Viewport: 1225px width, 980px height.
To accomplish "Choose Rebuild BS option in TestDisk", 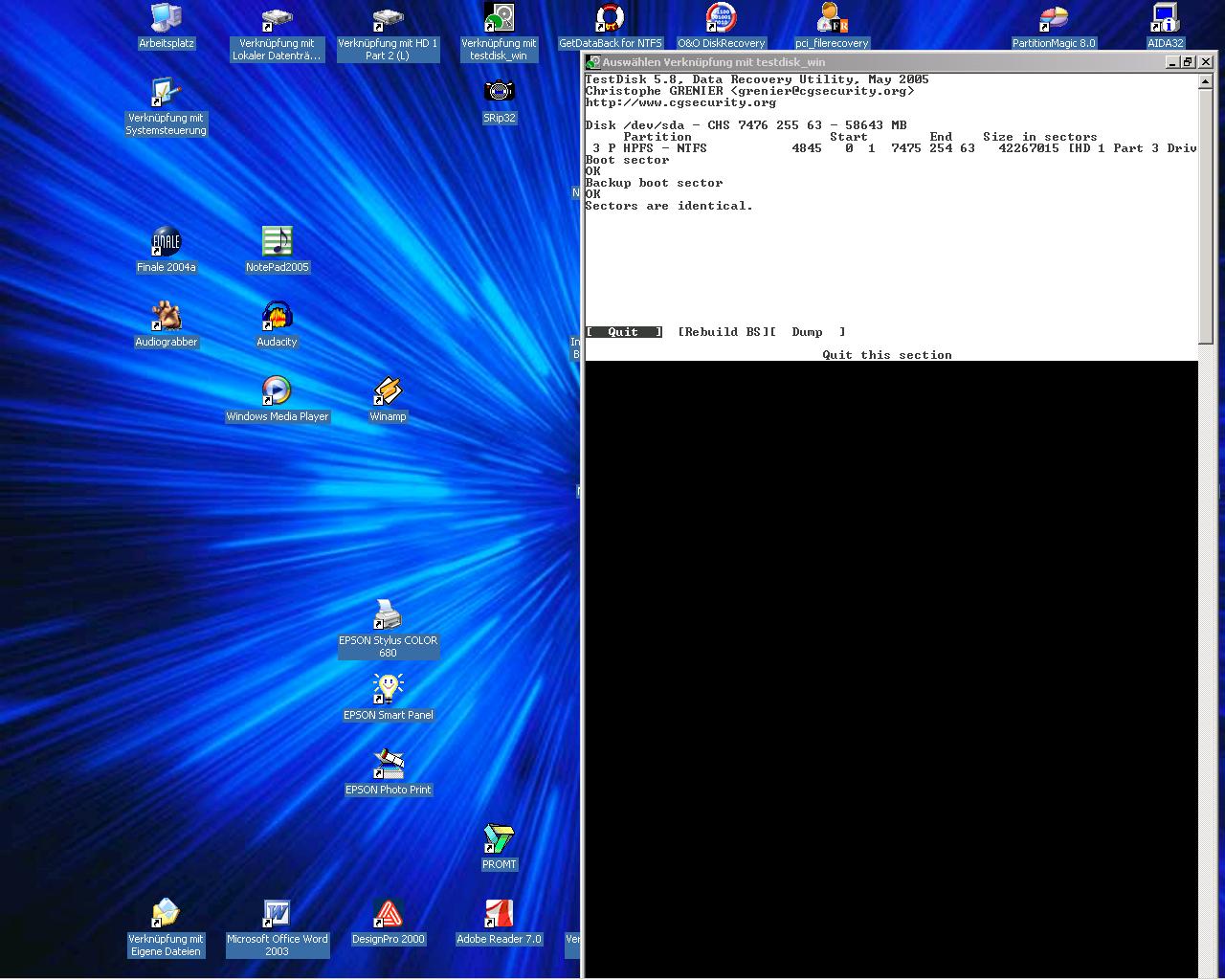I will [723, 332].
